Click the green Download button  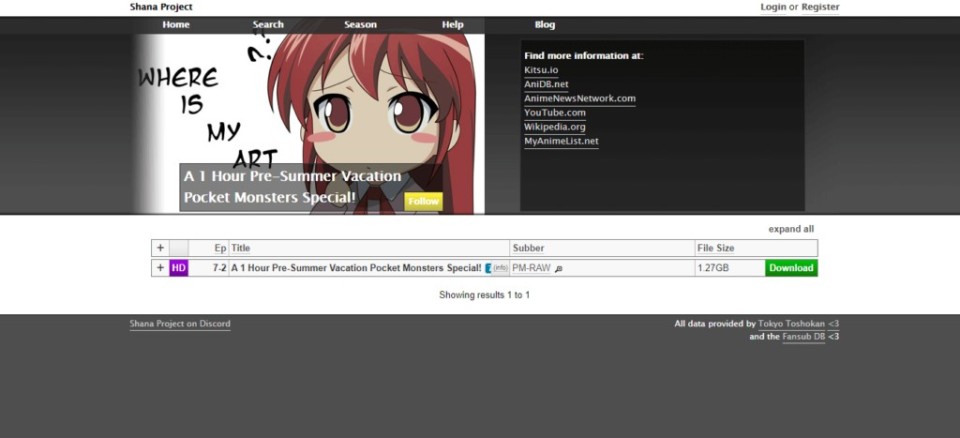click(x=791, y=268)
